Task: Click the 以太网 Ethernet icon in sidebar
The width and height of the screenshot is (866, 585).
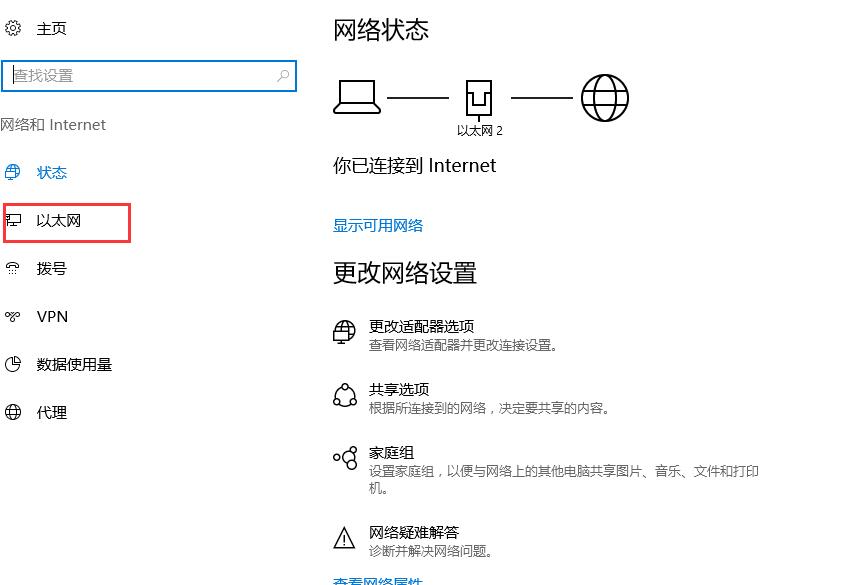Action: [x=13, y=220]
